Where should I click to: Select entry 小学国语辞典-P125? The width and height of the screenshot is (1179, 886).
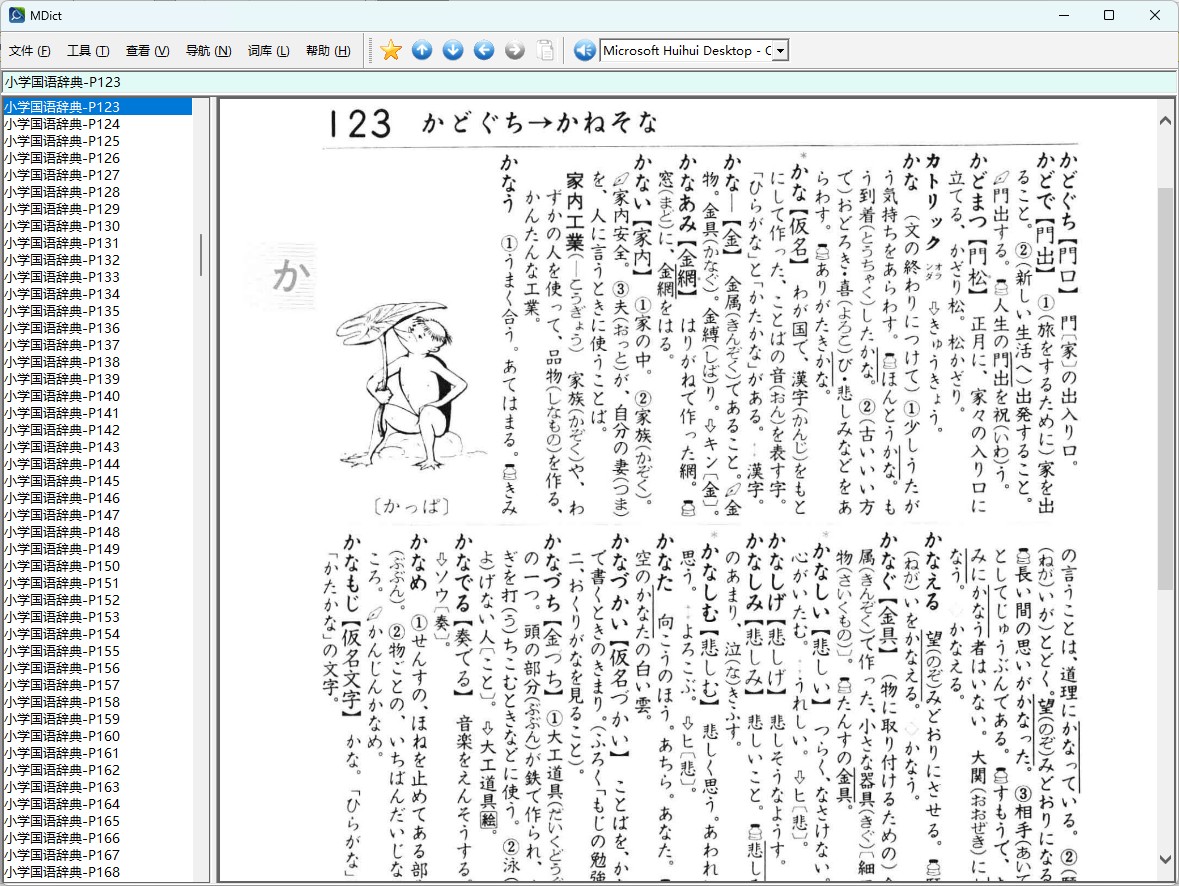tap(97, 141)
